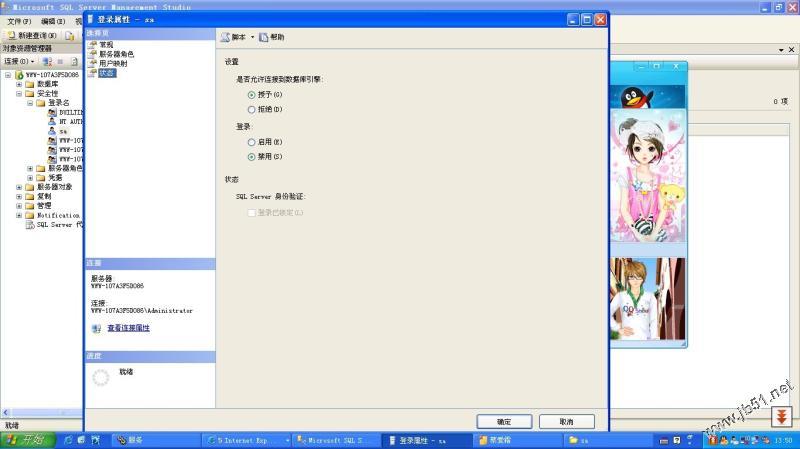Select the 授予 radio button

[x=251, y=95]
